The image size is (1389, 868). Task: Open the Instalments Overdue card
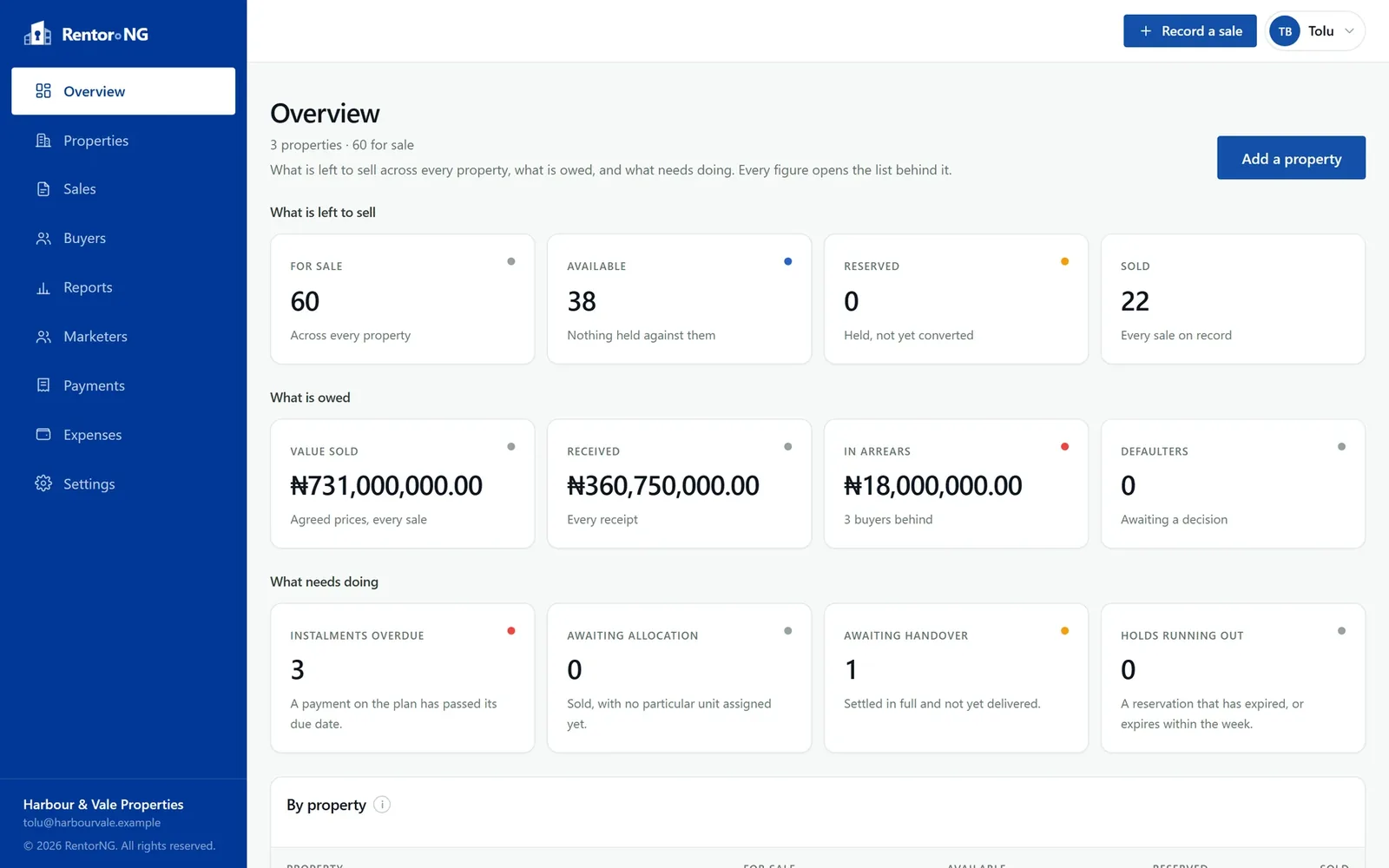(x=402, y=678)
